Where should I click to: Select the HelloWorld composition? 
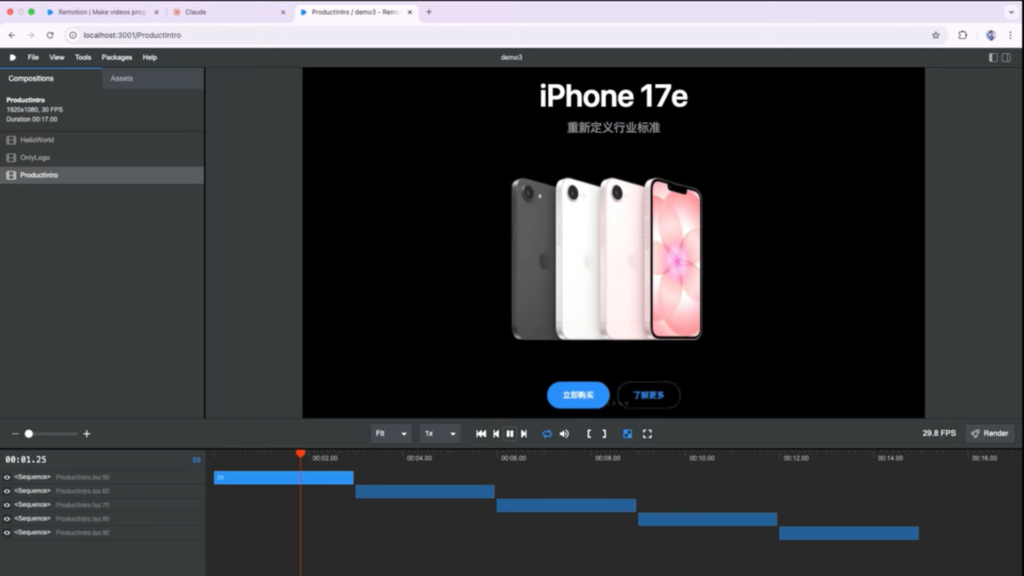point(102,140)
